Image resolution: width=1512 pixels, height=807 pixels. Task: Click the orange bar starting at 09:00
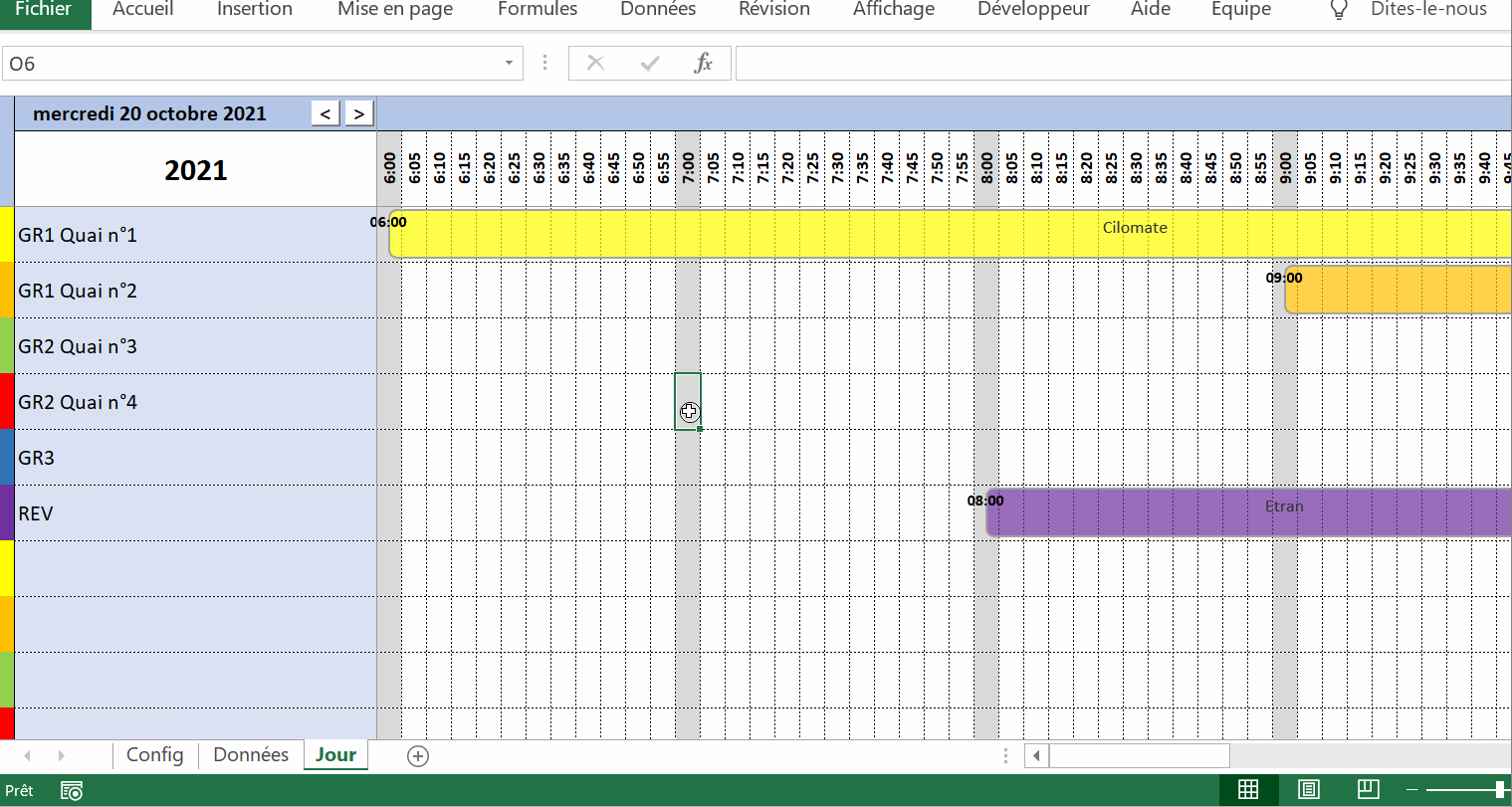pos(1399,290)
